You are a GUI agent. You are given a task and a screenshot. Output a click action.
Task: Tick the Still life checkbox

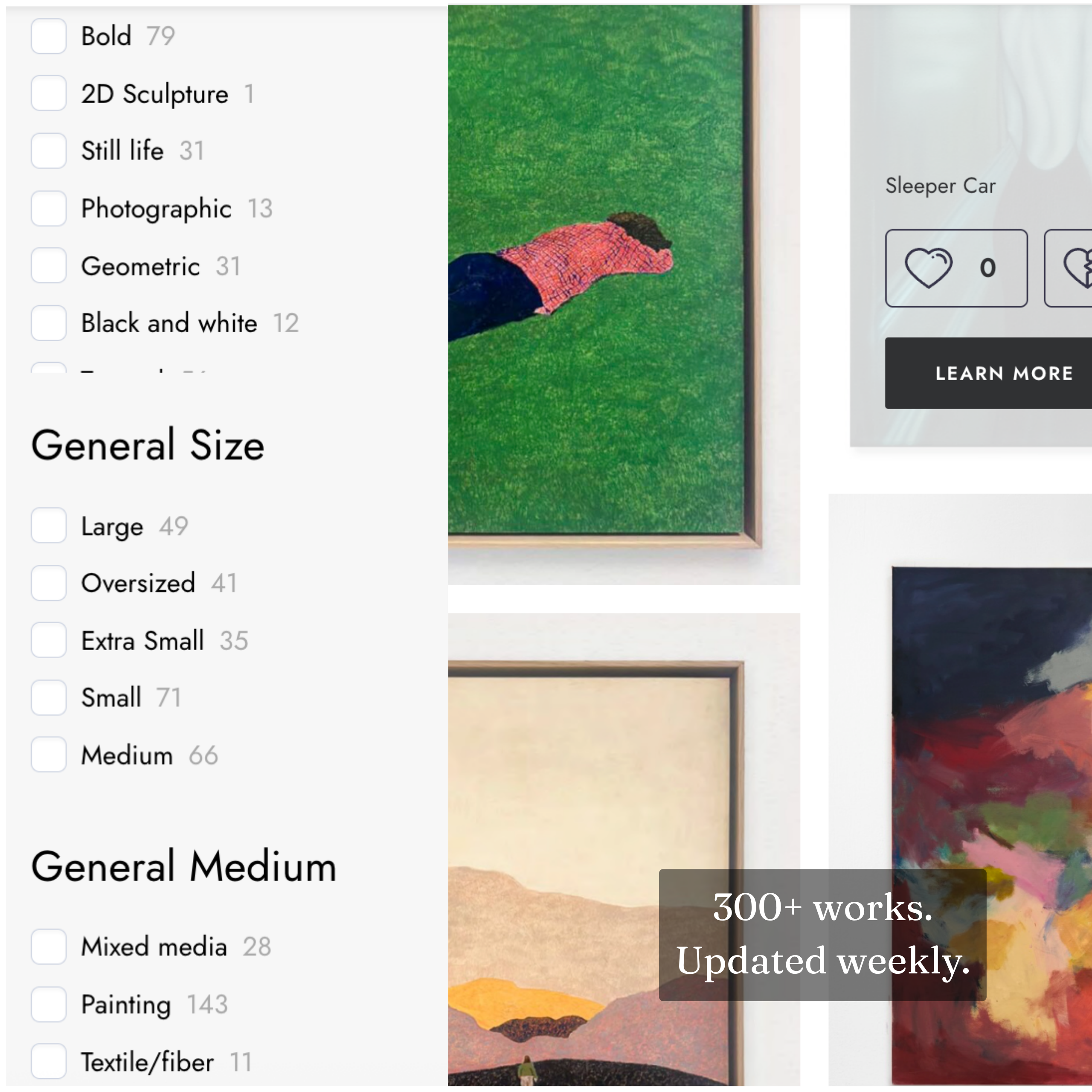(49, 151)
